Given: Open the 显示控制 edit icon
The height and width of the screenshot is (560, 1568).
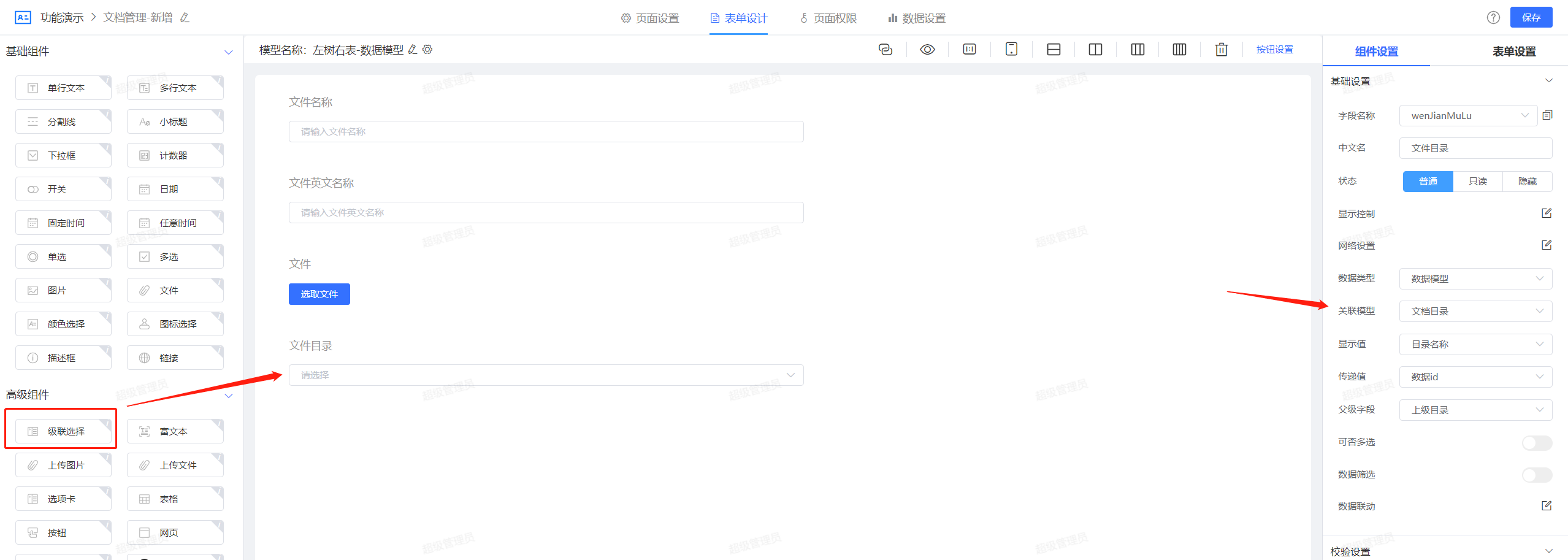Looking at the screenshot, I should pos(1547,213).
